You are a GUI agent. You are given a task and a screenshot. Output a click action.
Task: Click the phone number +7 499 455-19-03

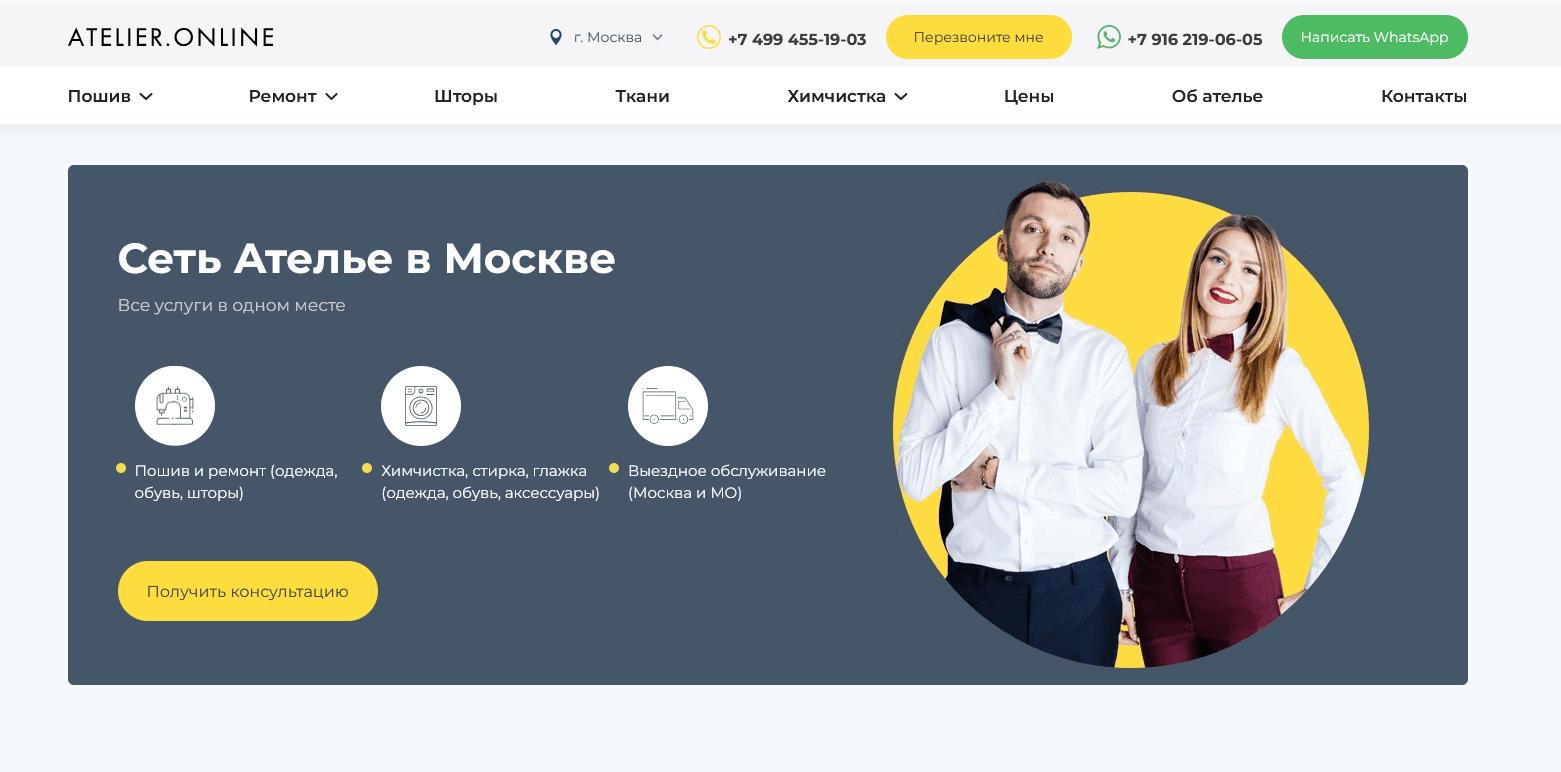coord(797,39)
